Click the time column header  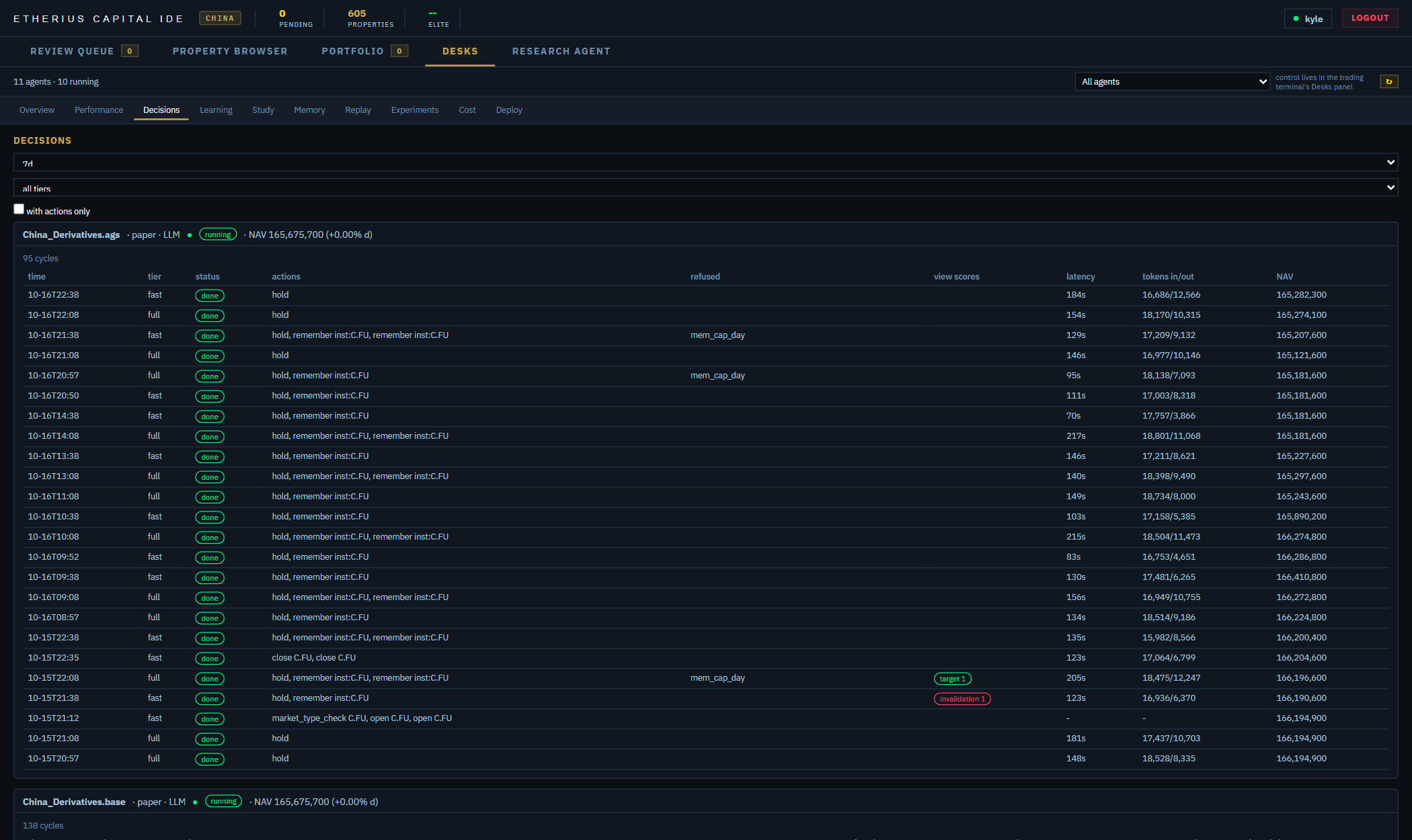coord(37,277)
